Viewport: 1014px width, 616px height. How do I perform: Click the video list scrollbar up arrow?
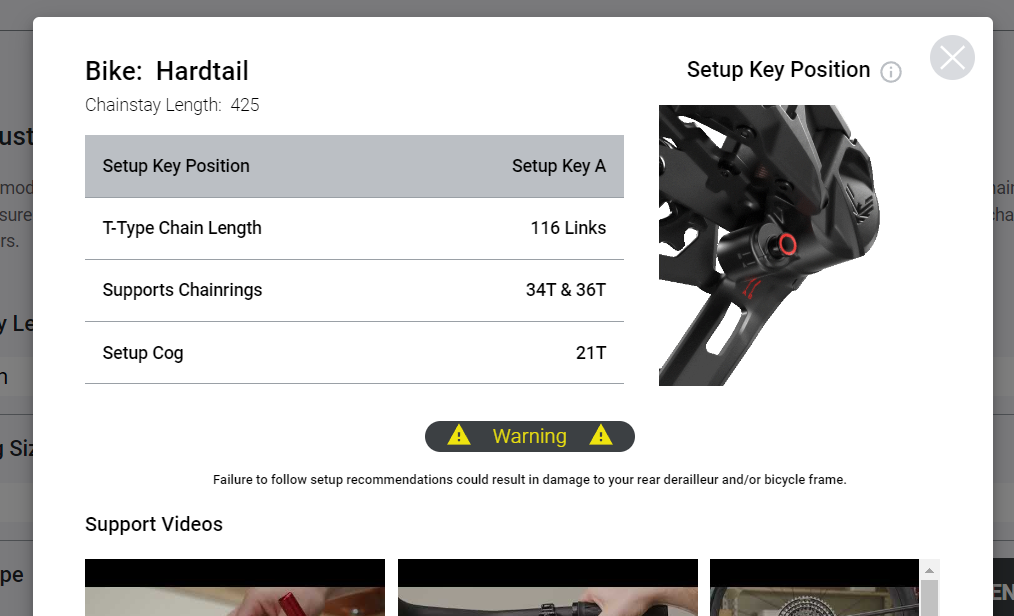point(929,570)
